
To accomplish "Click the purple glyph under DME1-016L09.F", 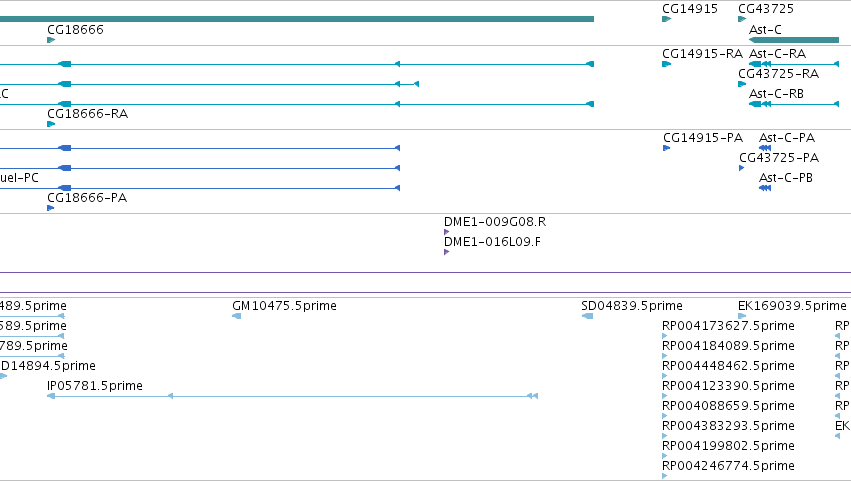I will pyautogui.click(x=446, y=252).
